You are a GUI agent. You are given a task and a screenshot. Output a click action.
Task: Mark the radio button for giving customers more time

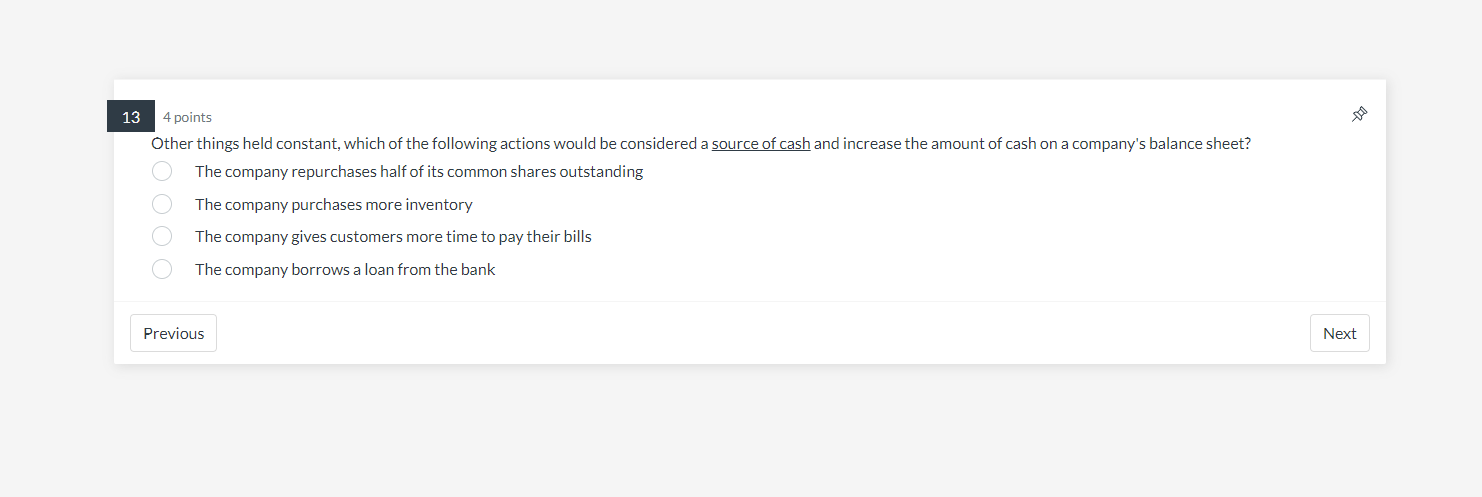pos(162,237)
